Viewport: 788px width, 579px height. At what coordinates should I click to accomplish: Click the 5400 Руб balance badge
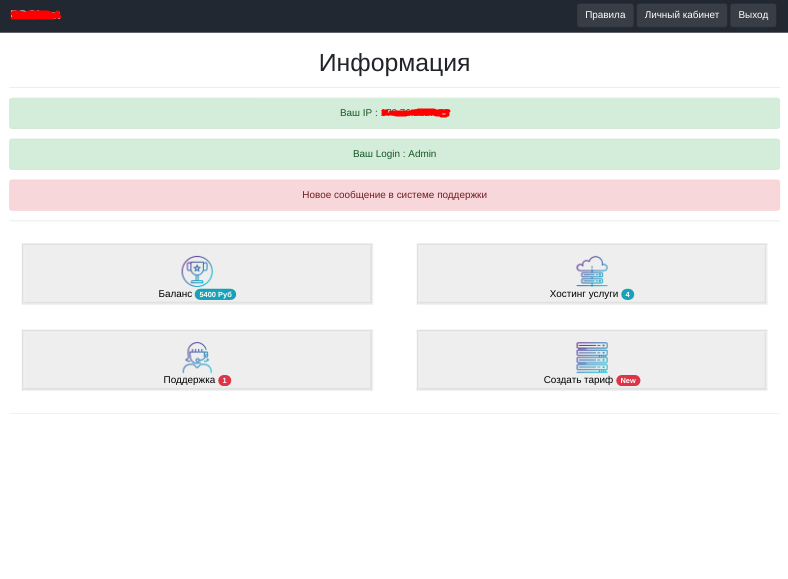tap(215, 295)
